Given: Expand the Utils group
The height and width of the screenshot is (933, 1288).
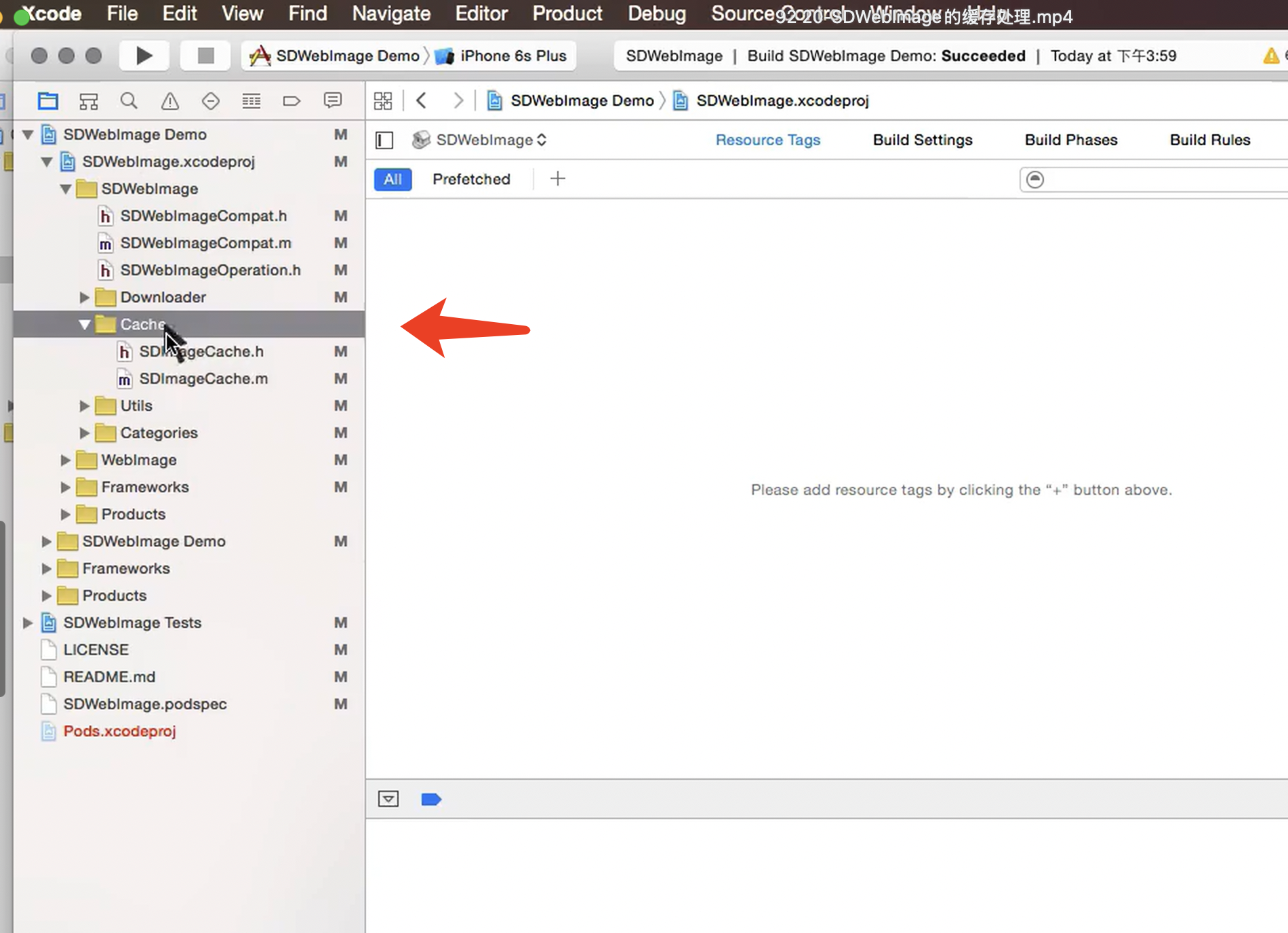Looking at the screenshot, I should 85,405.
